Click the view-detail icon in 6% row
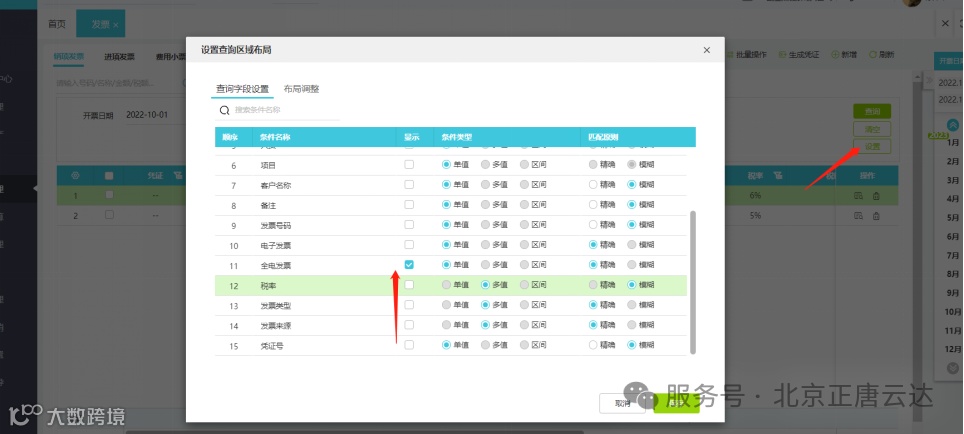The width and height of the screenshot is (964, 434). point(858,195)
